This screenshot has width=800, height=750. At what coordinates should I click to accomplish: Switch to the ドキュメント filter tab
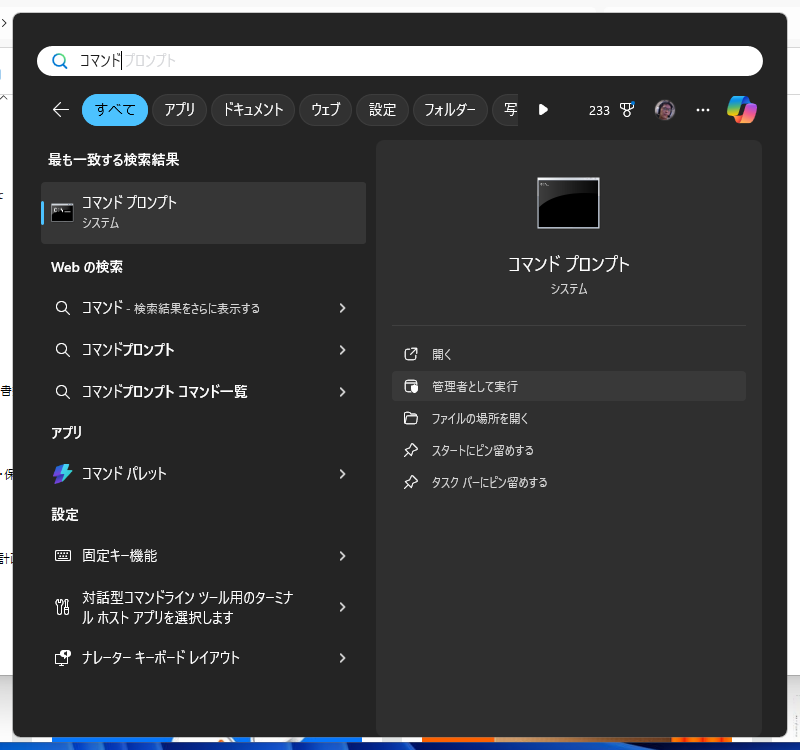tap(253, 110)
